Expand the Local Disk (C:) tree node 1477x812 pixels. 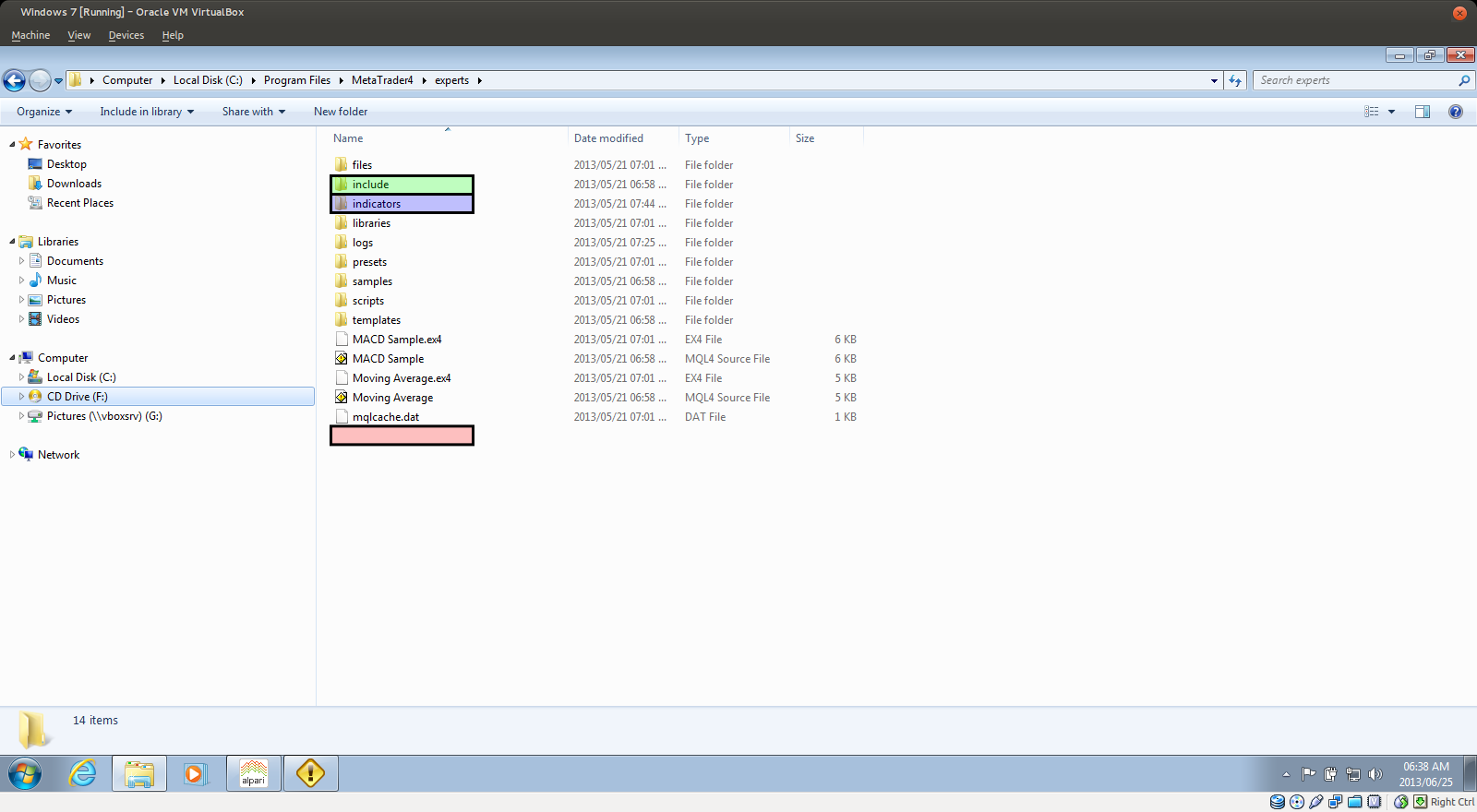(x=21, y=377)
